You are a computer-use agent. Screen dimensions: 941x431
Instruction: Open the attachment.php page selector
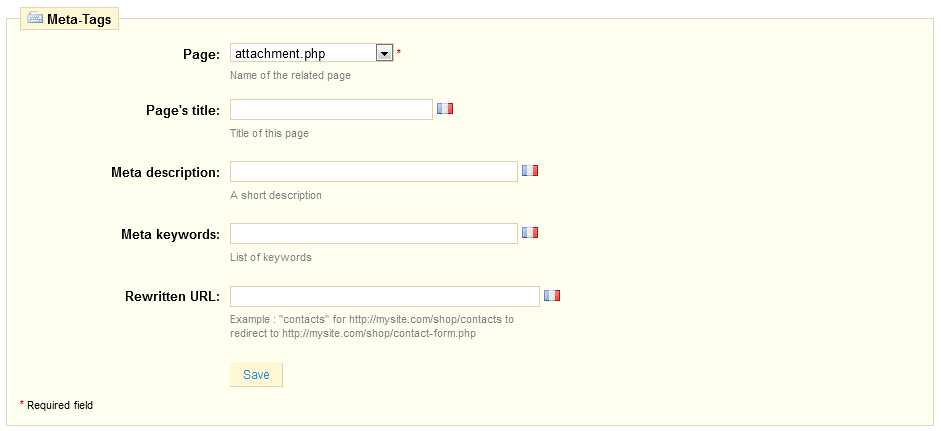click(311, 53)
